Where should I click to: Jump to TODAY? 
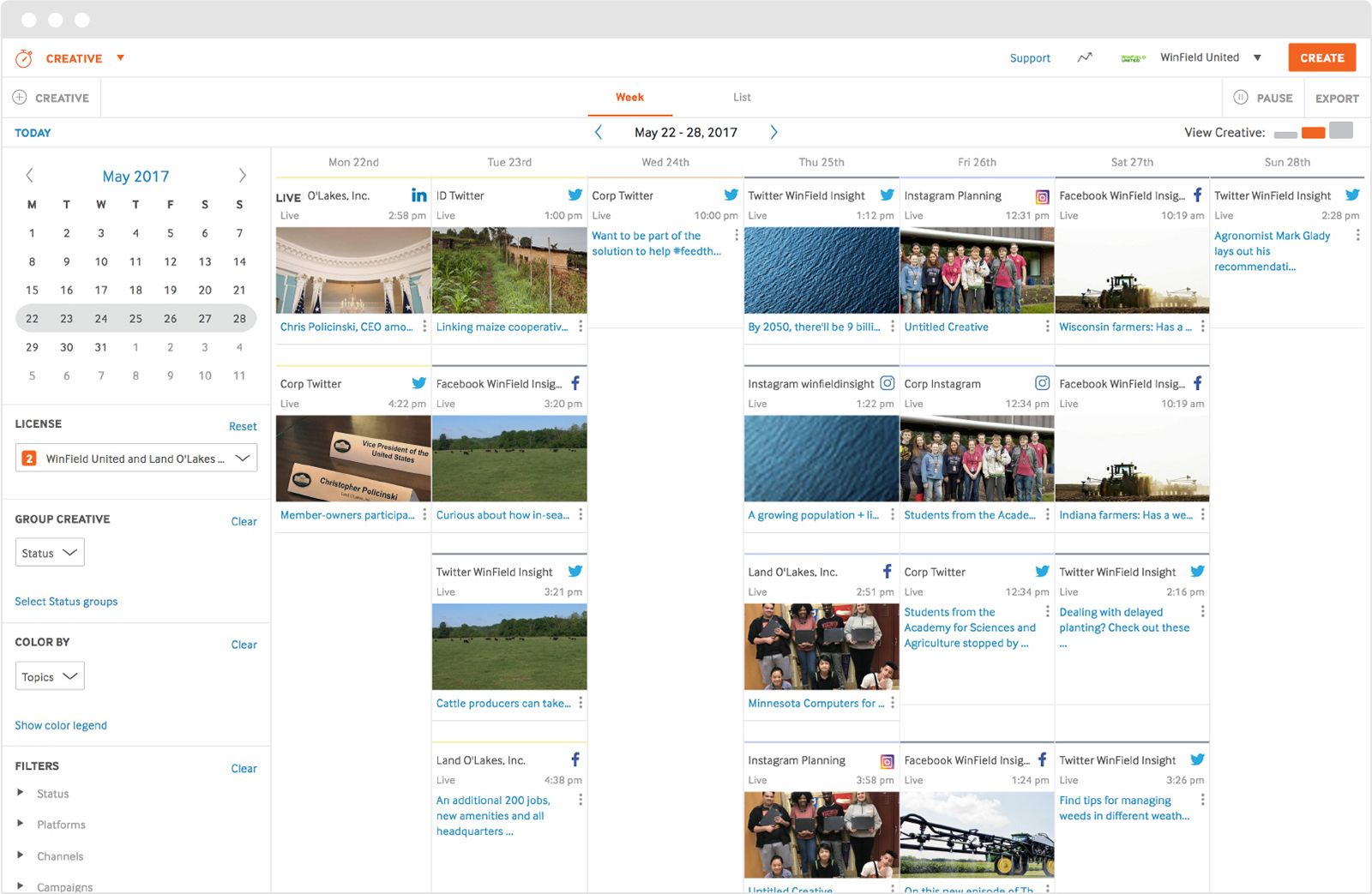pyautogui.click(x=33, y=133)
